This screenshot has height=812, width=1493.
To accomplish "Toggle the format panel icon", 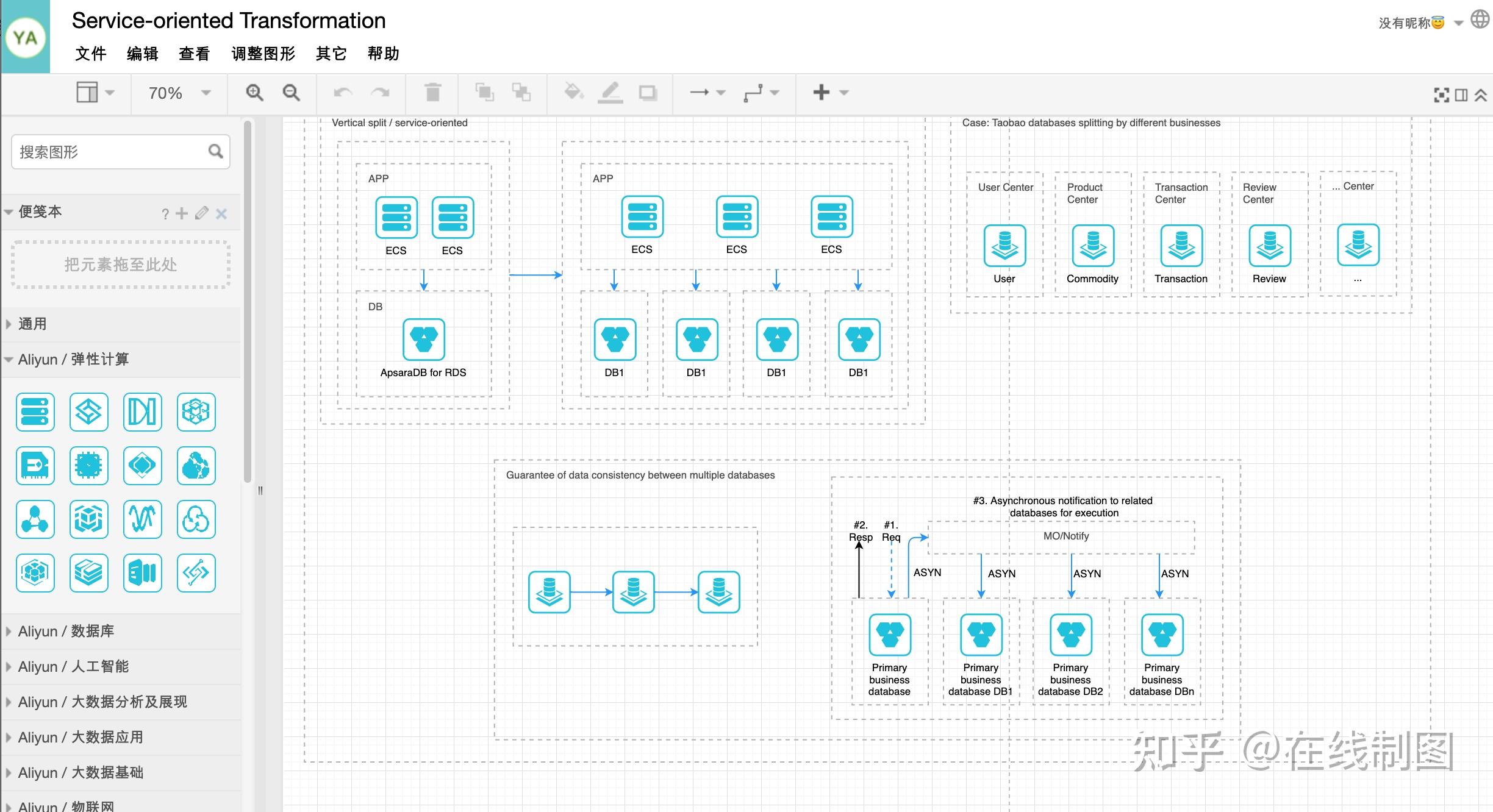I will (1461, 94).
